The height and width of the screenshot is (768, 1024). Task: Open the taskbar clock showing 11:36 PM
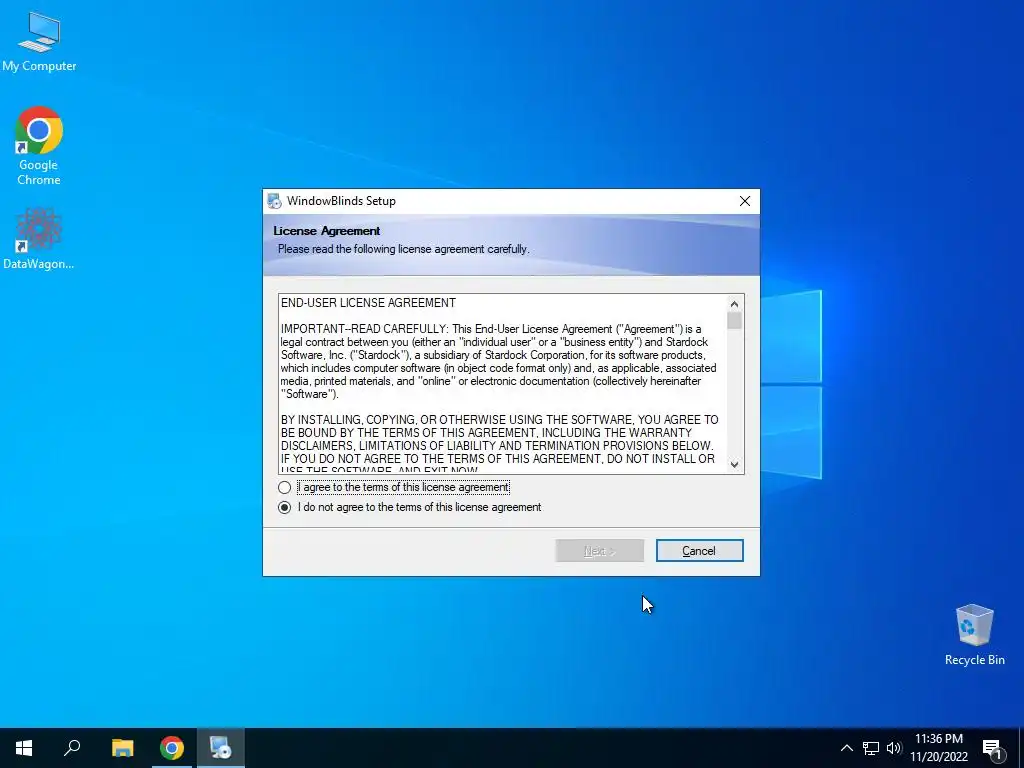point(938,748)
